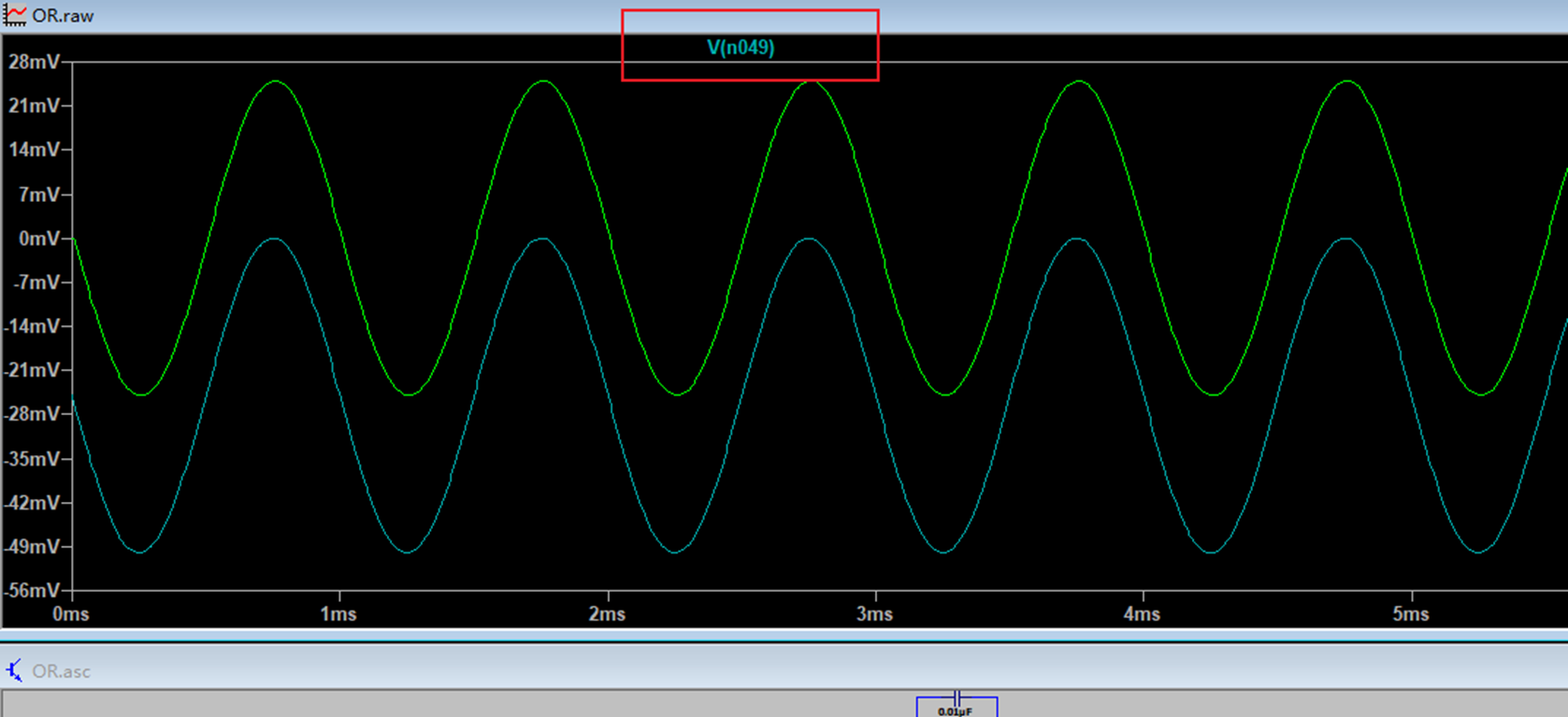Click the 0ms time axis label
This screenshot has width=1568, height=717.
71,614
